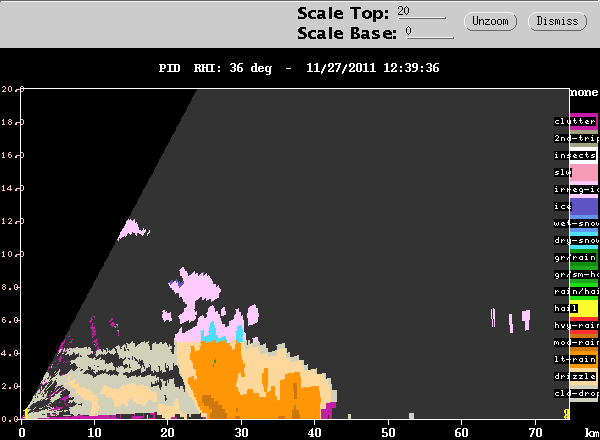This screenshot has width=600, height=440.
Task: Click the Dismiss button
Action: click(x=557, y=21)
